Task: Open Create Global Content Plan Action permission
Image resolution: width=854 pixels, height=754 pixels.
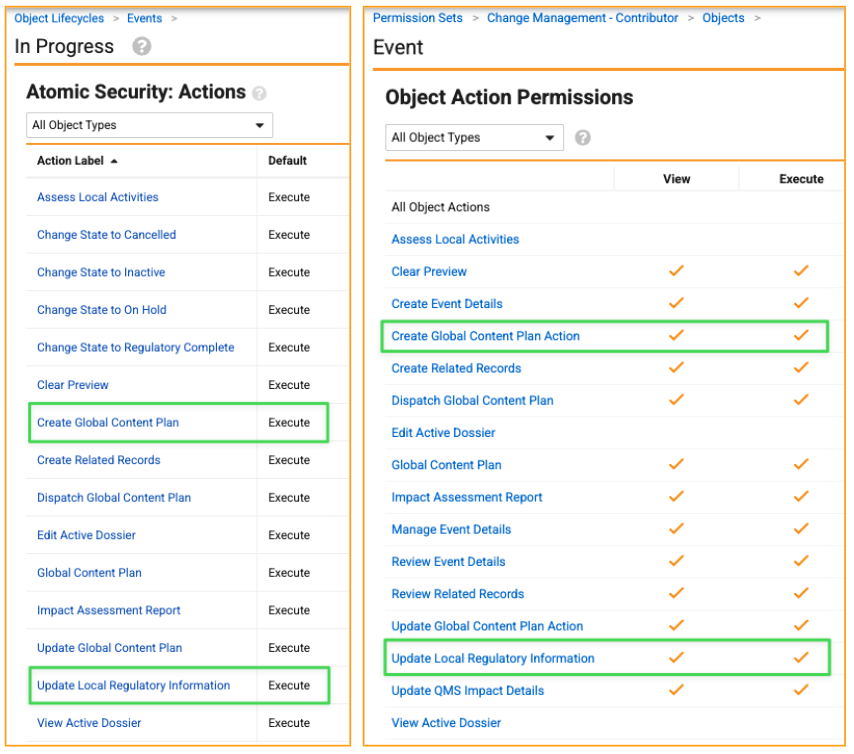Action: point(485,336)
